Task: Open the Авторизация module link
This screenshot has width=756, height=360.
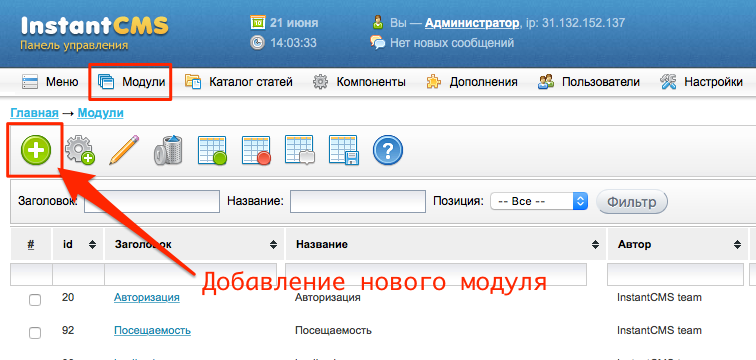Action: (147, 297)
